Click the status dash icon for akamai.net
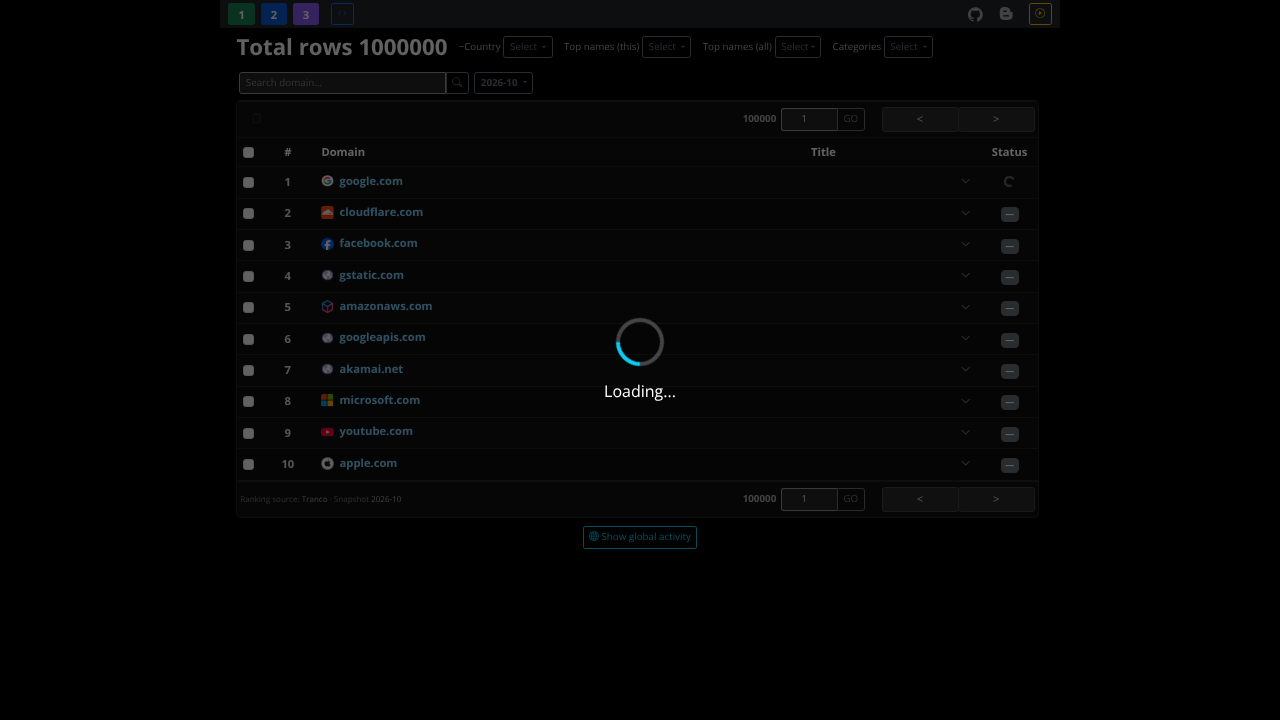This screenshot has width=1280, height=720. coord(1010,371)
